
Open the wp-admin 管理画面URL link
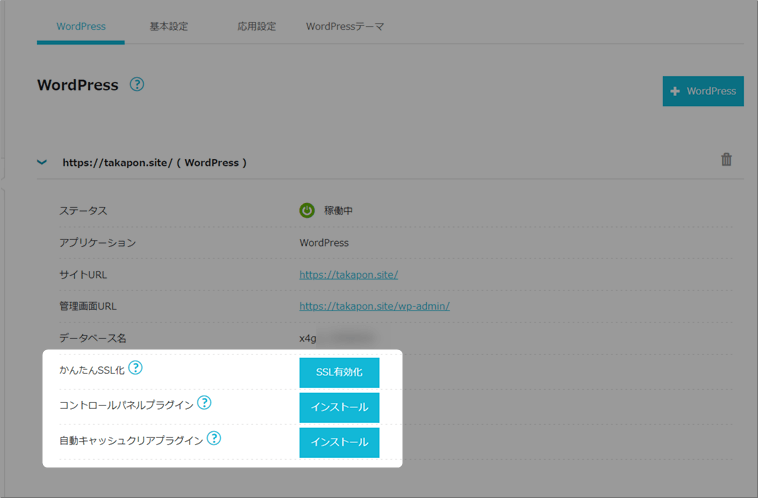point(374,306)
